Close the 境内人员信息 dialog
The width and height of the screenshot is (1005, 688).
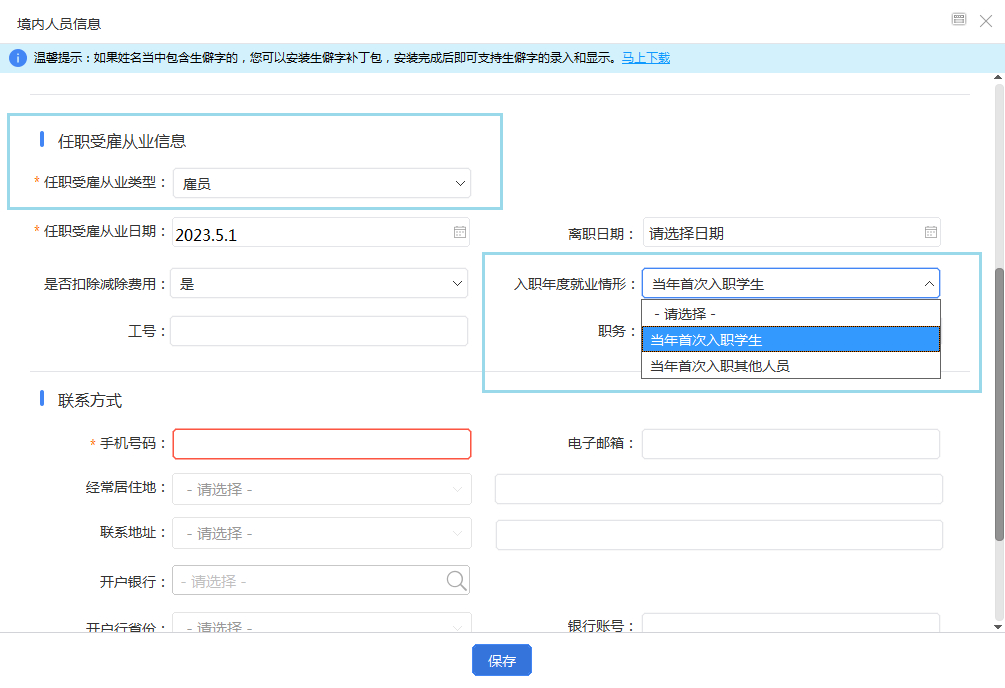click(985, 21)
